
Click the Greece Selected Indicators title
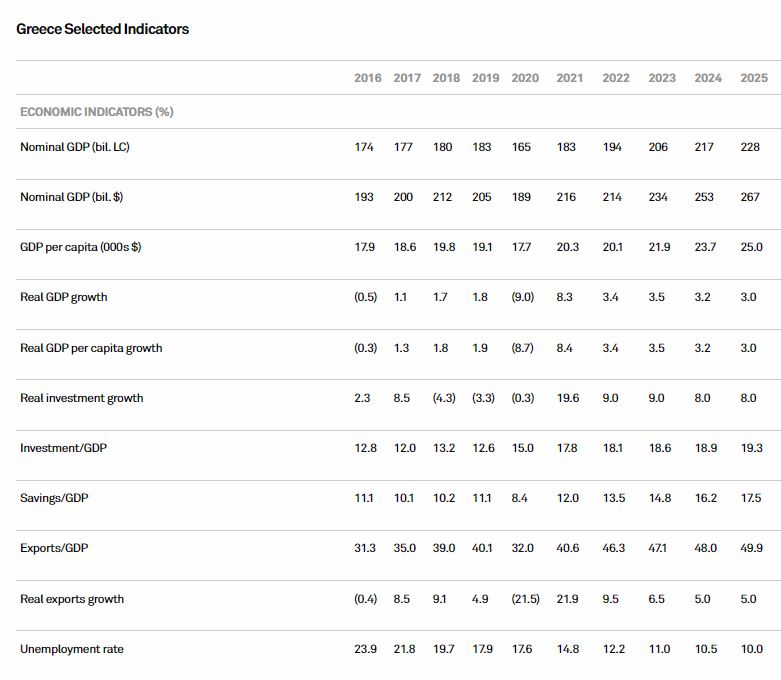point(103,29)
